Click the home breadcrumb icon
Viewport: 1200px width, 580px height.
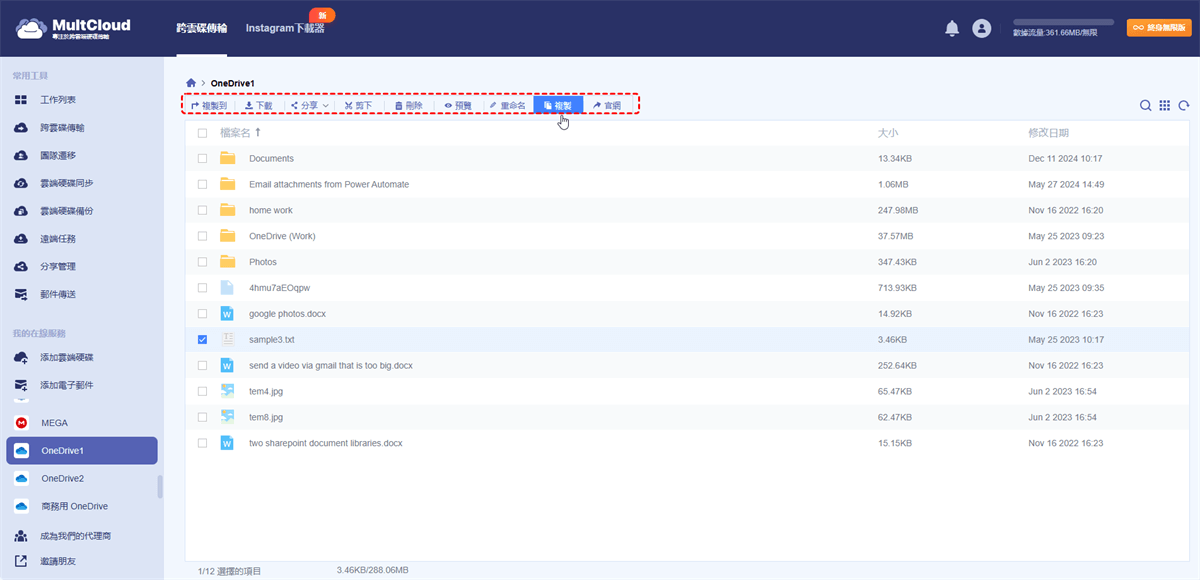point(191,82)
